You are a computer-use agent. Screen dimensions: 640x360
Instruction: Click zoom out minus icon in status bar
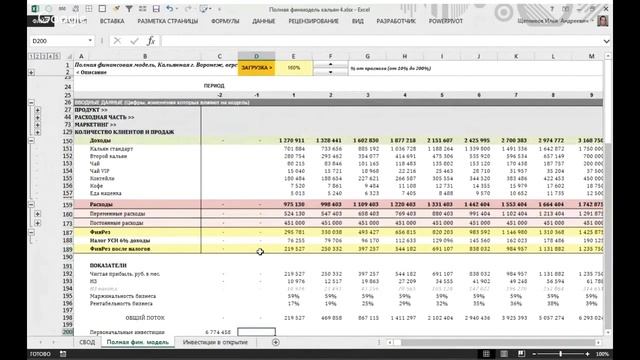tap(534, 354)
